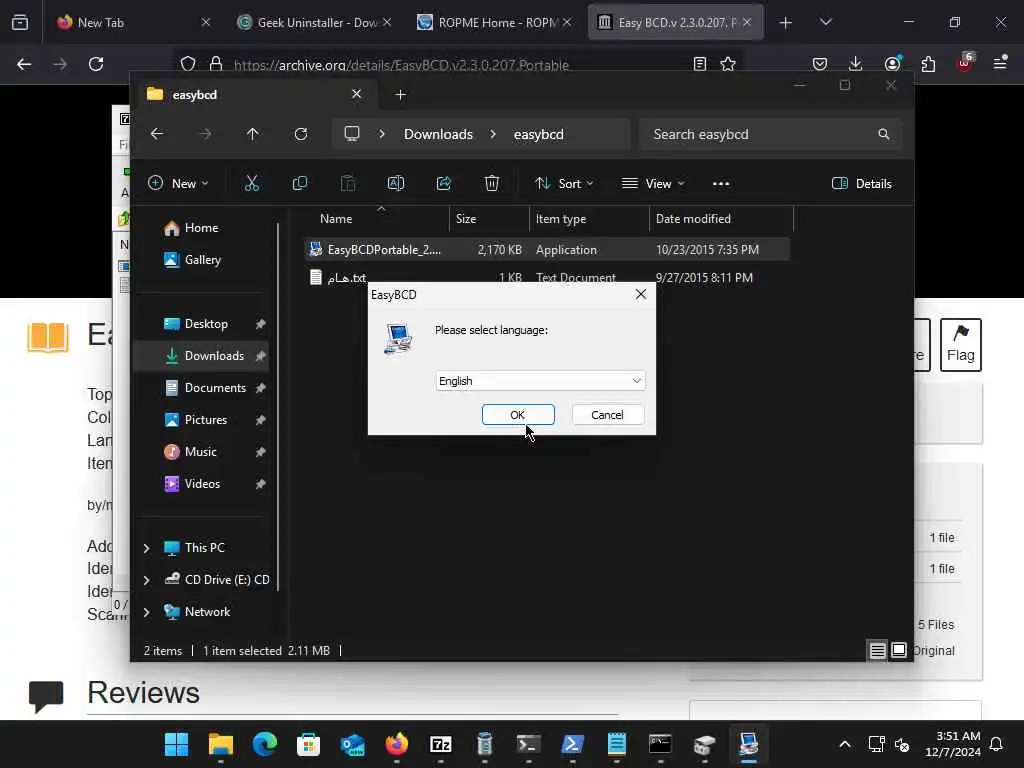Open Microsoft Edge from taskbar

264,744
